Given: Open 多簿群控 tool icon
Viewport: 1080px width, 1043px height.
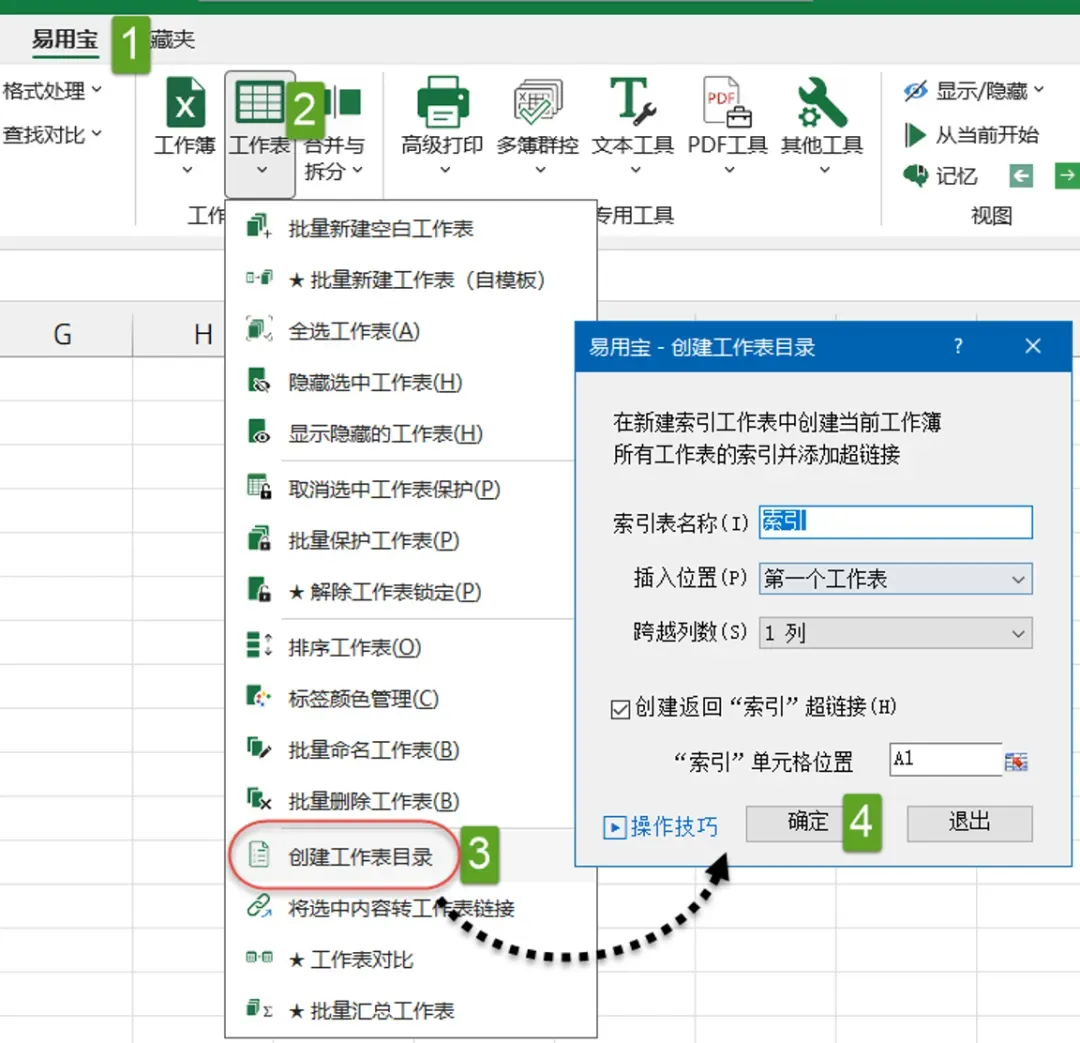Looking at the screenshot, I should (x=538, y=102).
